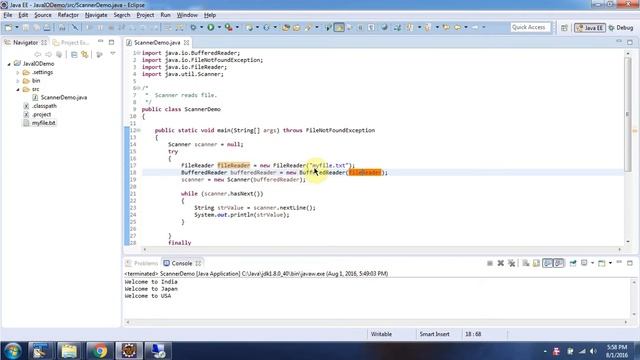Toggle Show Whitespace Characters in toolbar
The height and width of the screenshot is (360, 640).
click(x=371, y=27)
